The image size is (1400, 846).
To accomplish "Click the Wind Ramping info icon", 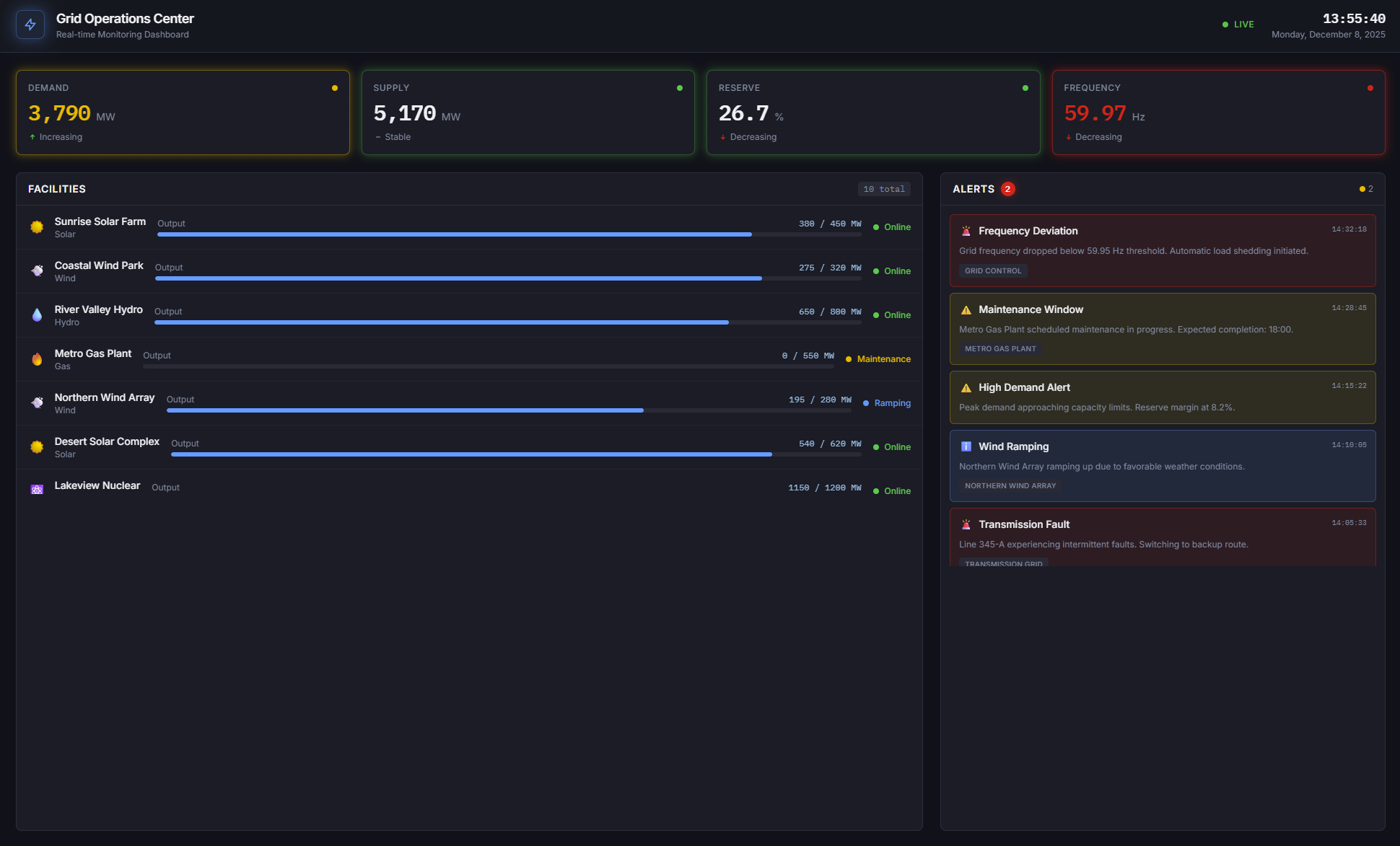I will (966, 446).
